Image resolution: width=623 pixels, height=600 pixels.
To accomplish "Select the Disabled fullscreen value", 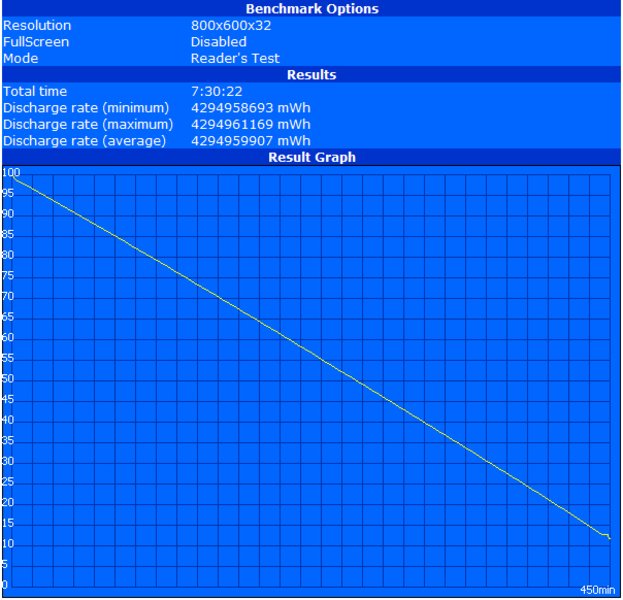I will 219,42.
